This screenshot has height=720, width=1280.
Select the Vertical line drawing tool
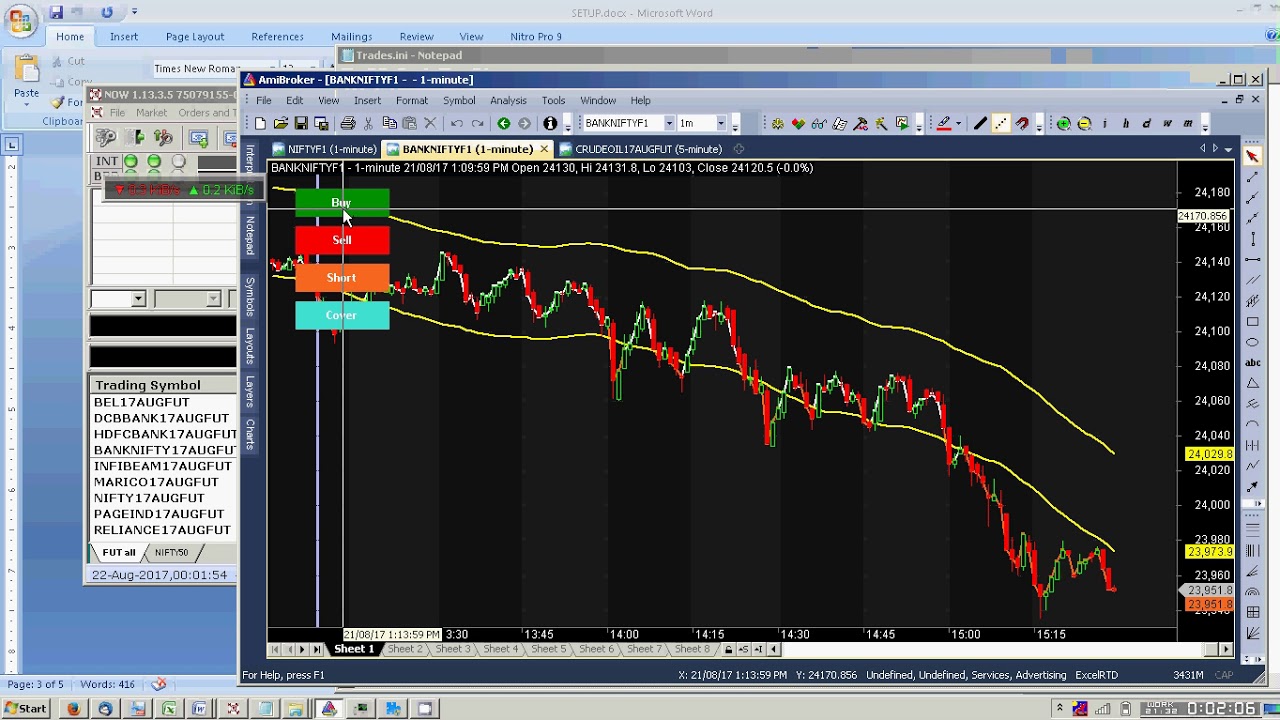point(1252,239)
